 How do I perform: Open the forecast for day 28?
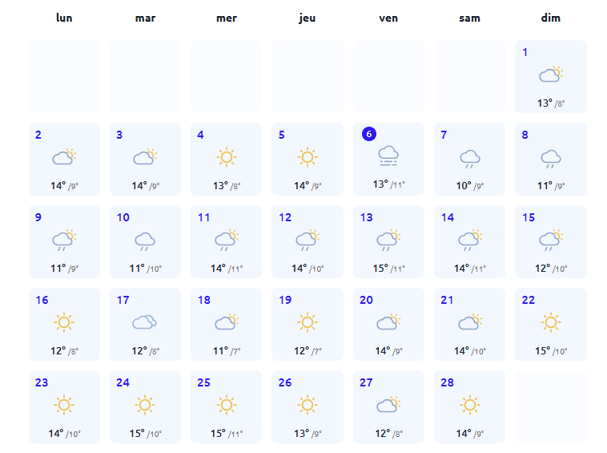point(470,405)
